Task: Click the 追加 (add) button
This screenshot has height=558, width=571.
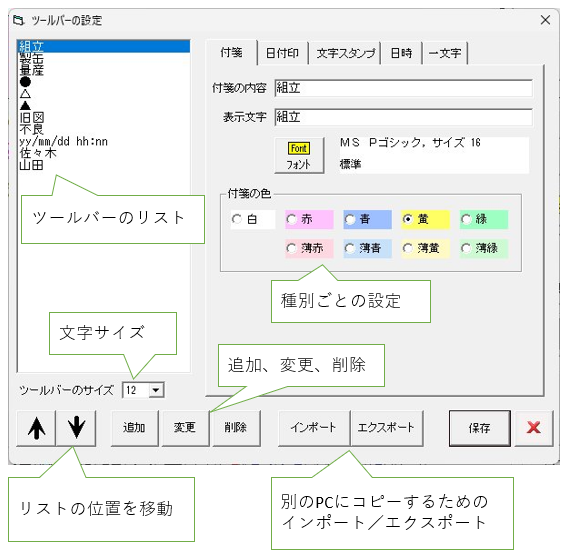Action: (x=134, y=428)
